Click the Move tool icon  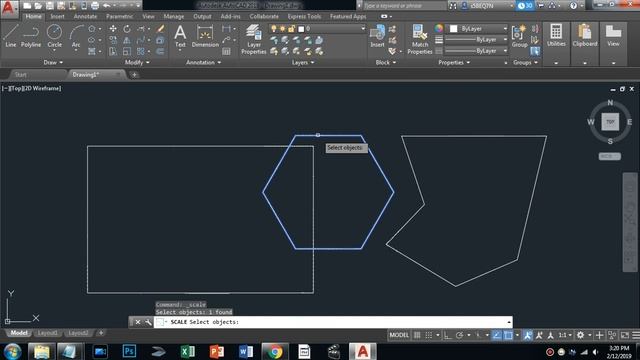tap(113, 29)
